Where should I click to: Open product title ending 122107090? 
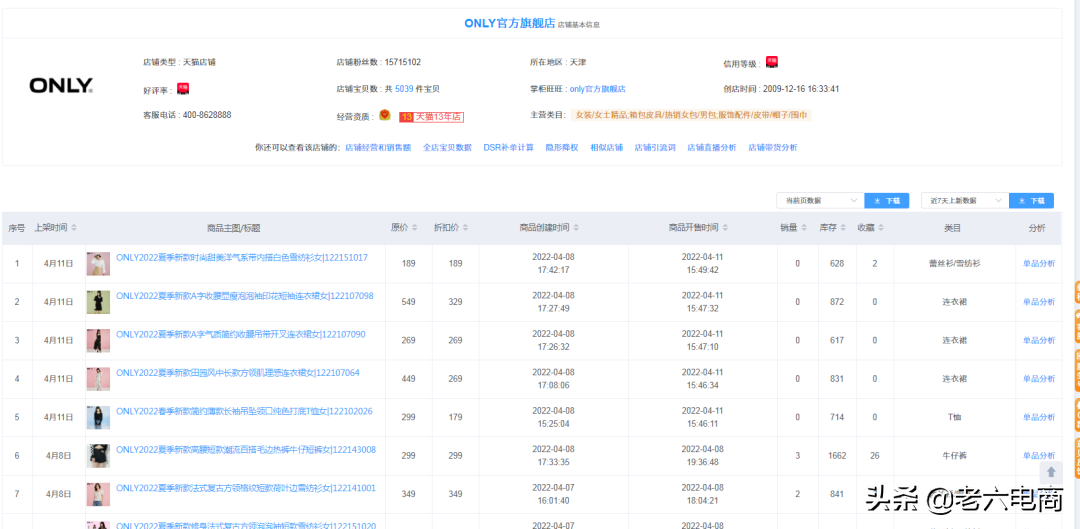(240, 335)
